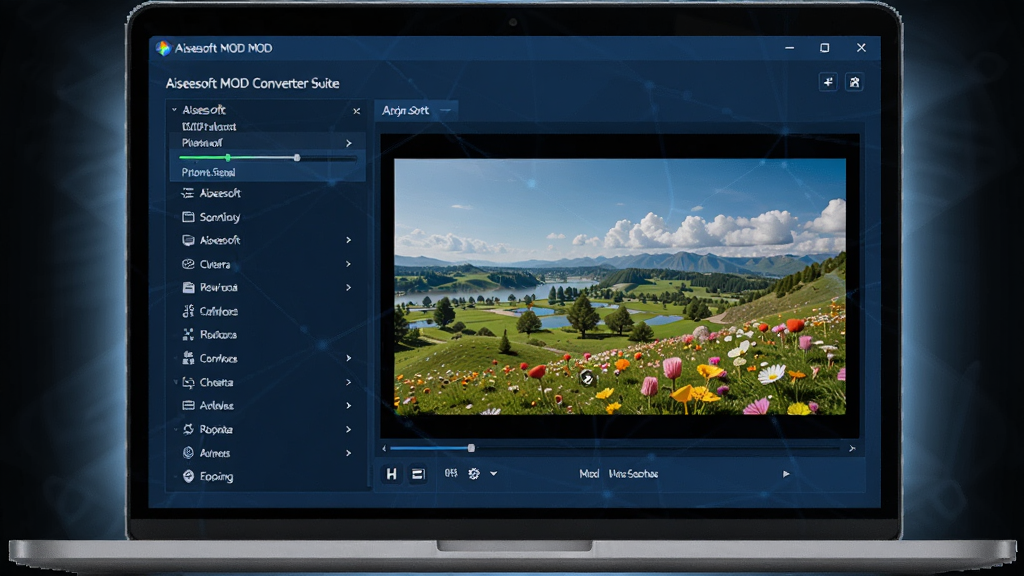Screen dimensions: 1024x576
Task: Click the small 0f5 label beside the gear
Action: pos(451,473)
